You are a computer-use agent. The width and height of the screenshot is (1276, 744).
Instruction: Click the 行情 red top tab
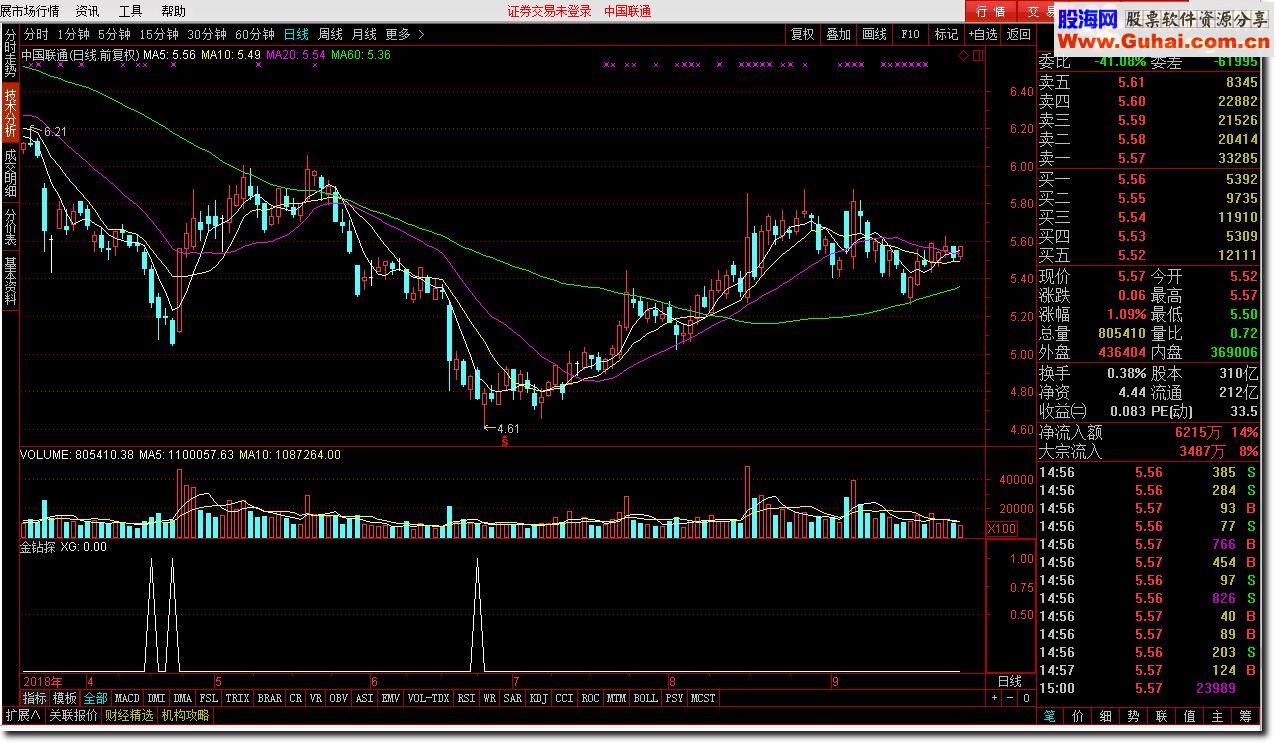(990, 11)
